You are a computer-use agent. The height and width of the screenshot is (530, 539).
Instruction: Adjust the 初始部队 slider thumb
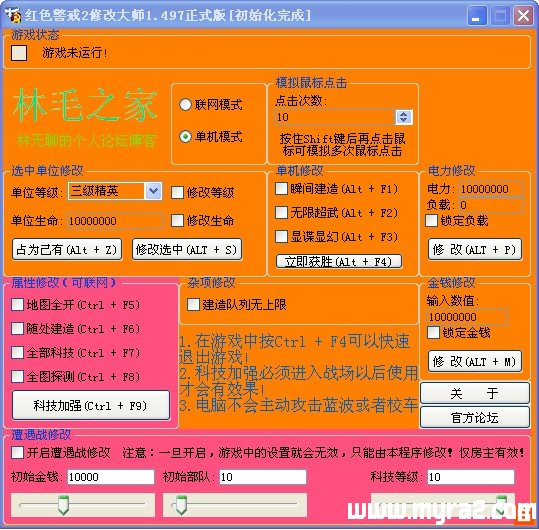[x=181, y=505]
